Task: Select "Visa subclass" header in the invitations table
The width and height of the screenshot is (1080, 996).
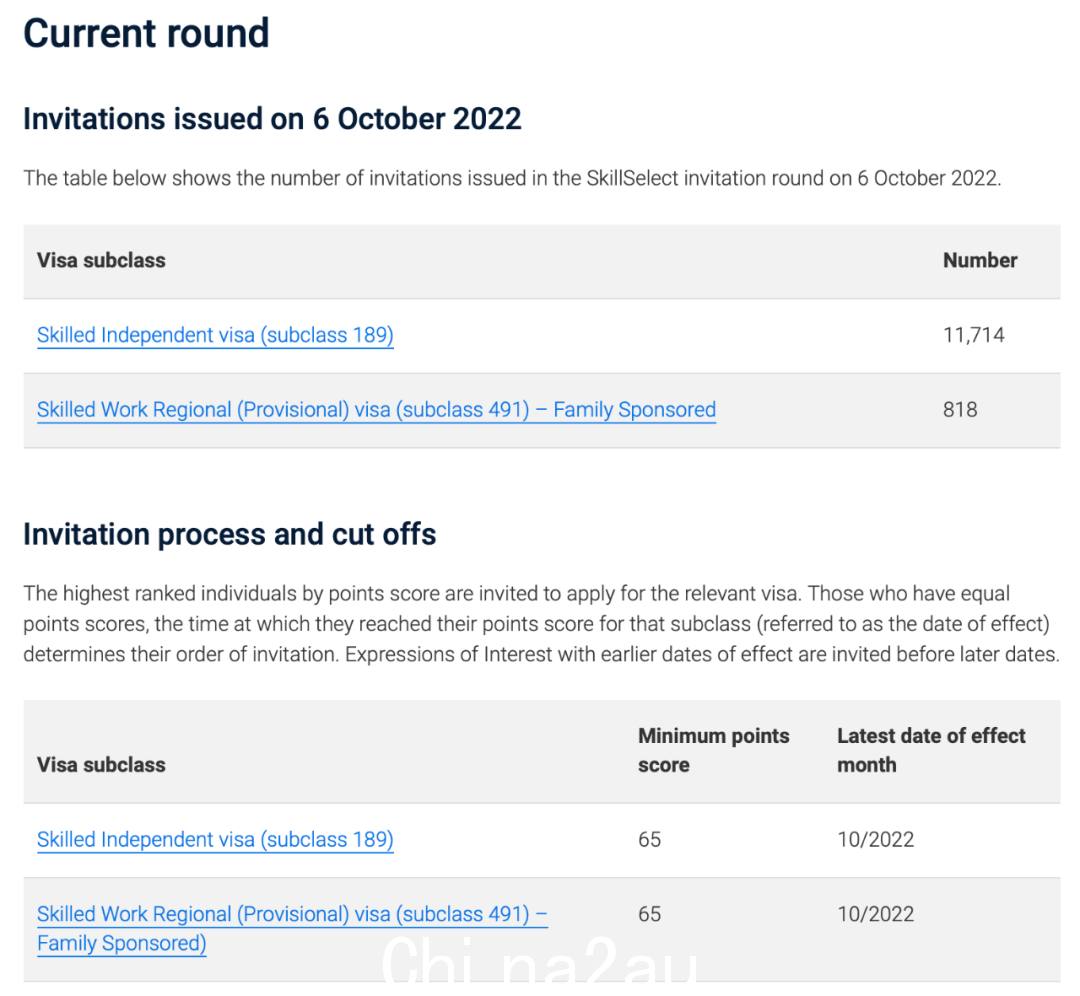Action: point(101,260)
